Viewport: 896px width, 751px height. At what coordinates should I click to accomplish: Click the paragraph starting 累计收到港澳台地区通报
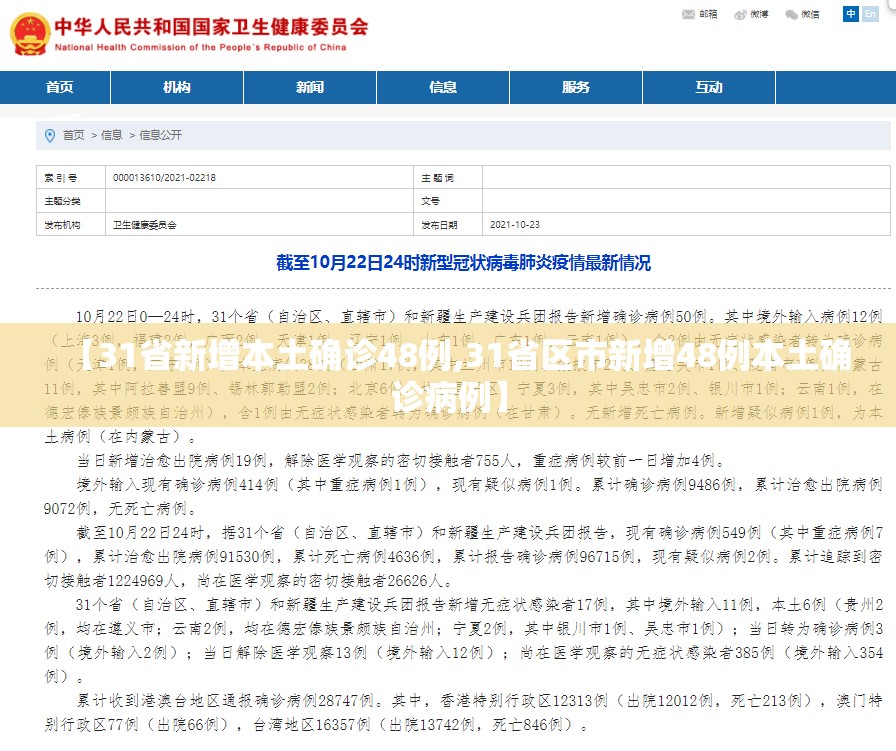[x=463, y=713]
